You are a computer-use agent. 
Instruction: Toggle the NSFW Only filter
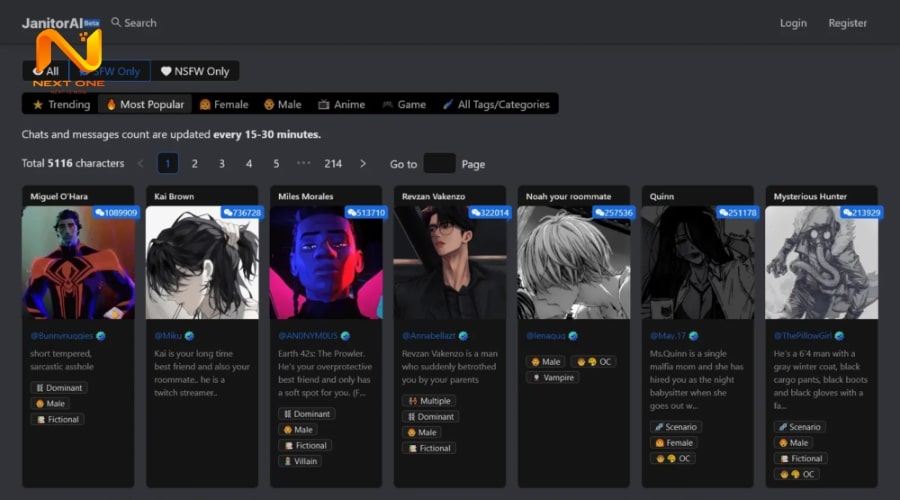tap(196, 71)
